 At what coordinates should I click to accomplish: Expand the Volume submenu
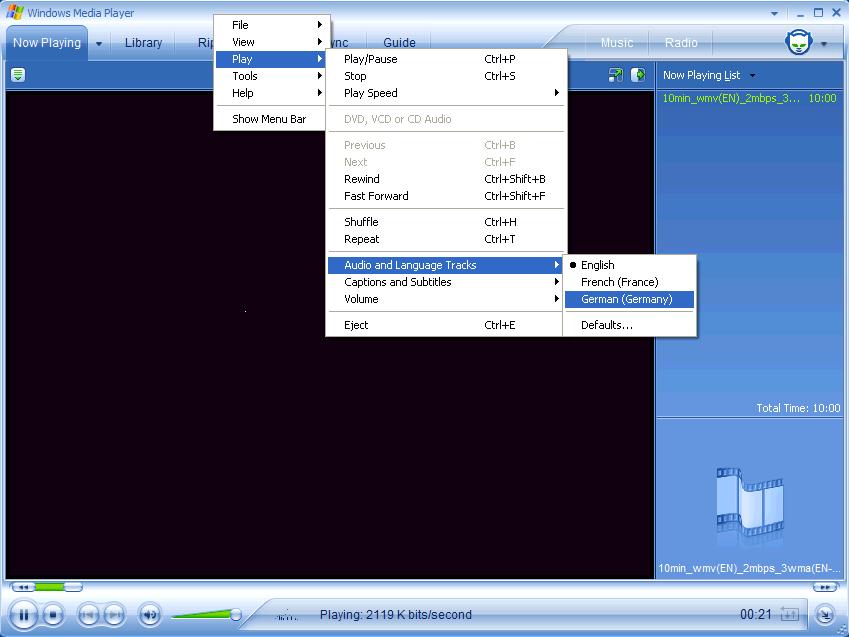pos(446,299)
